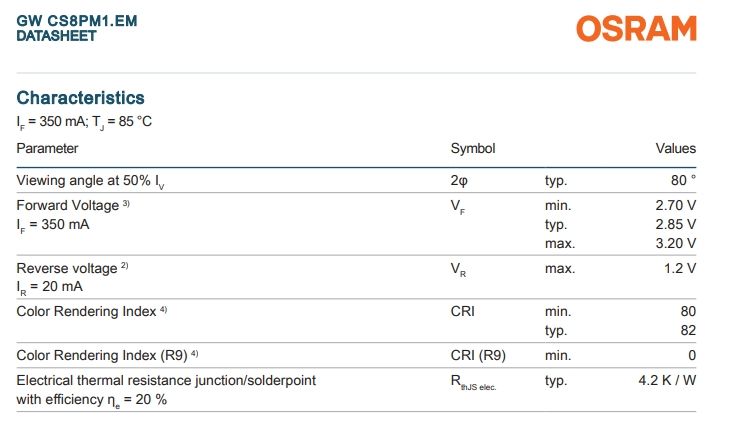Viewport: 731px width, 425px height.
Task: Click the Values column header
Action: click(675, 149)
